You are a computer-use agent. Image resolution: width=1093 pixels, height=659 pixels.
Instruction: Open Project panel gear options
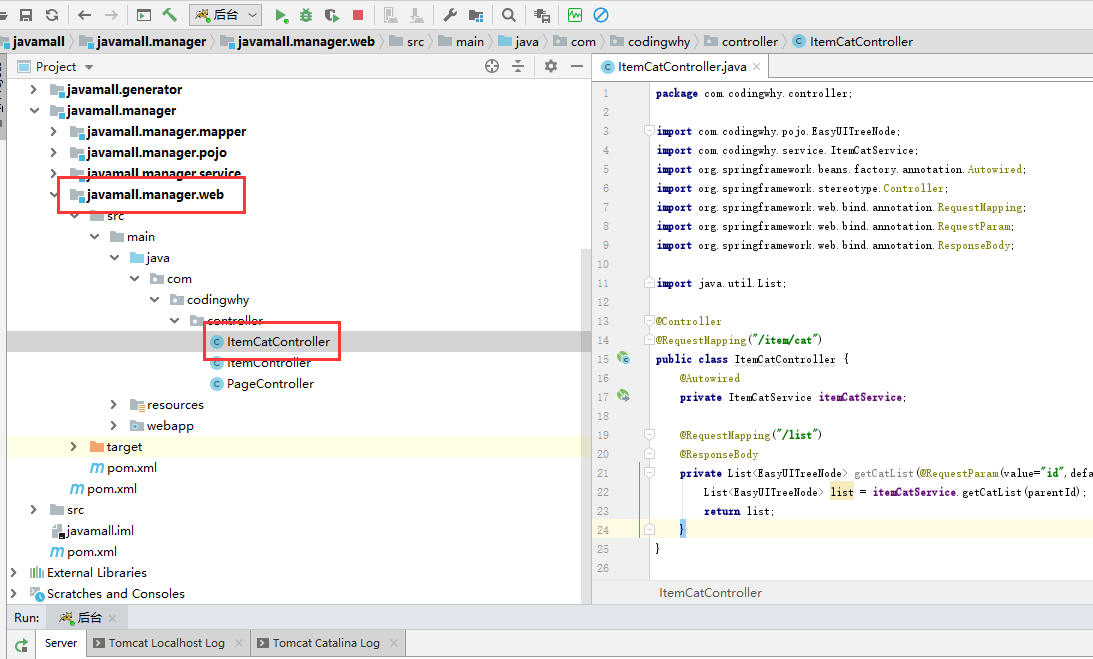pyautogui.click(x=550, y=66)
